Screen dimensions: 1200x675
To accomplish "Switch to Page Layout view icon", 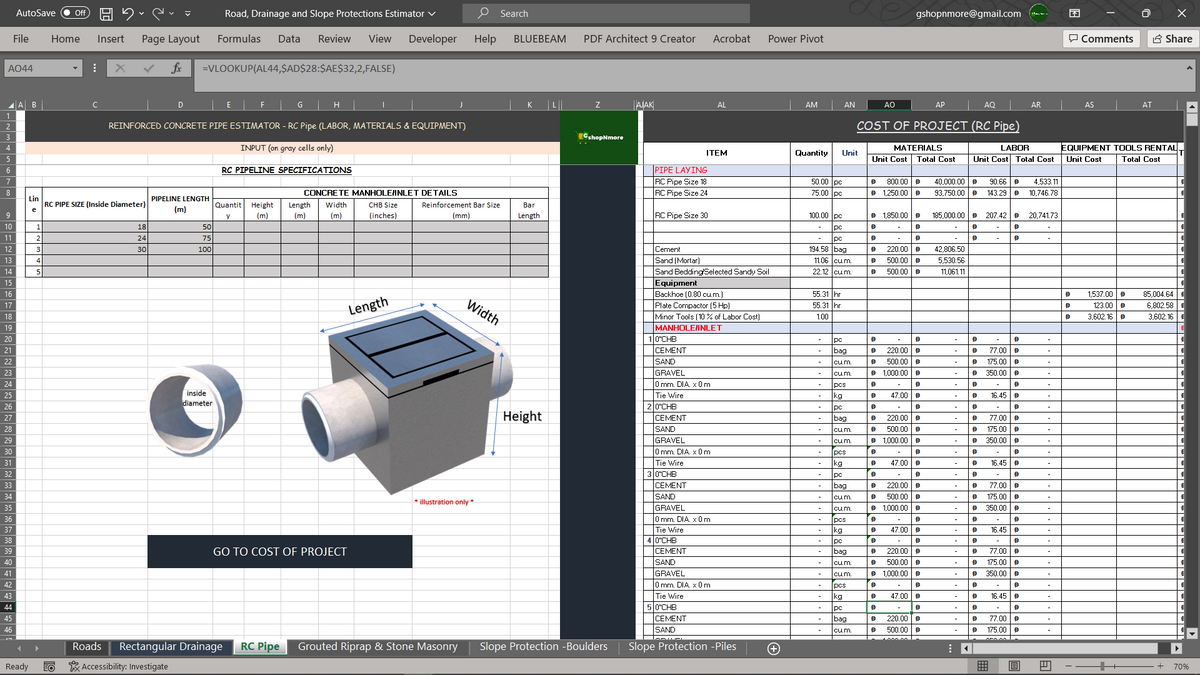I will click(x=1013, y=666).
